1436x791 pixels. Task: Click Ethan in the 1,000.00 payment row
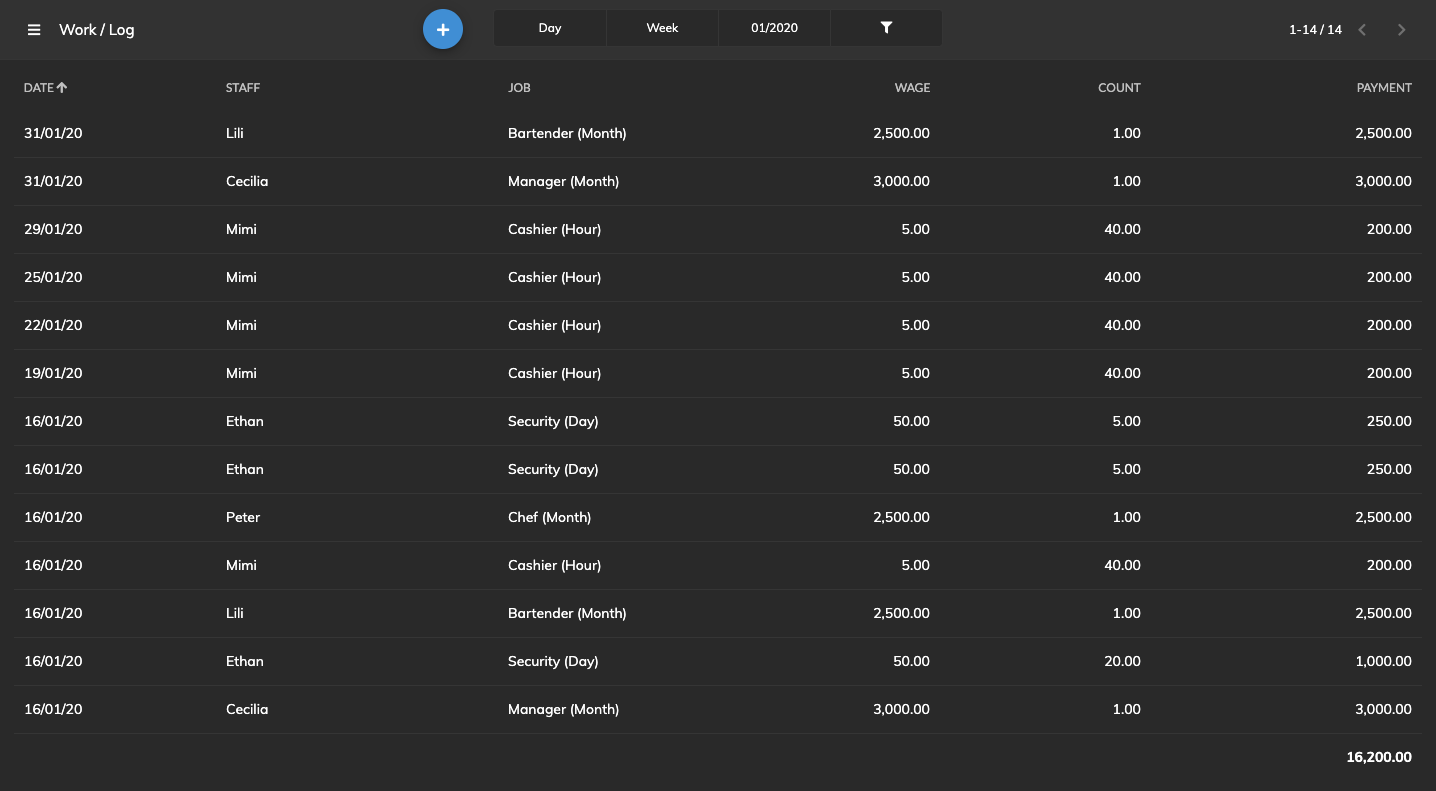(245, 661)
